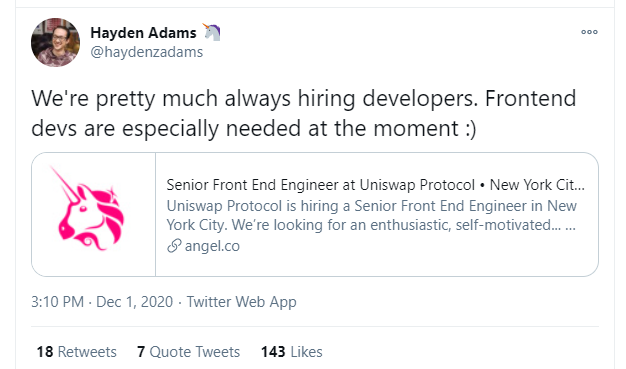This screenshot has width=626, height=369.
Task: Click the Twitter Web App source link
Action: point(242,302)
